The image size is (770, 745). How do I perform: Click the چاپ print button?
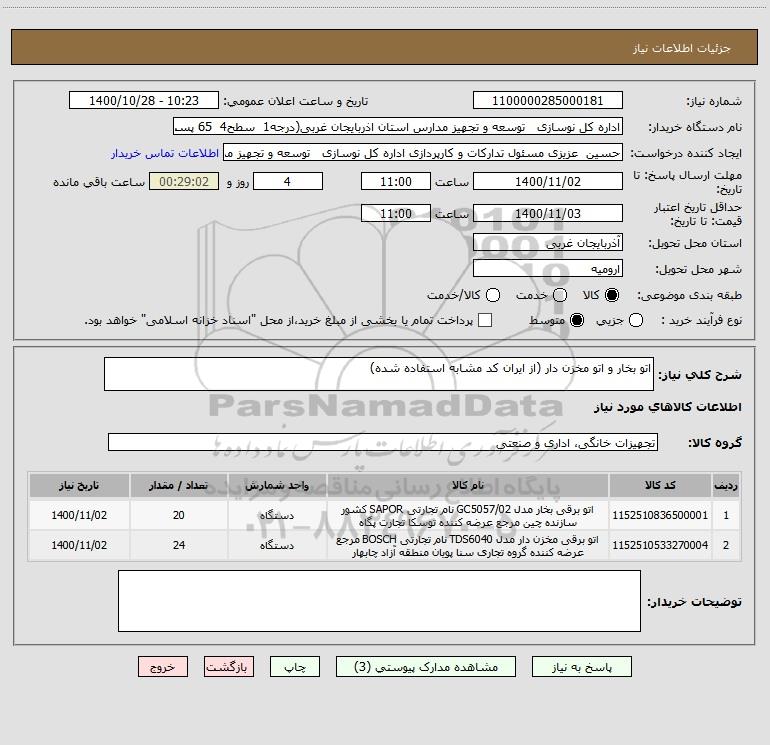tap(295, 667)
